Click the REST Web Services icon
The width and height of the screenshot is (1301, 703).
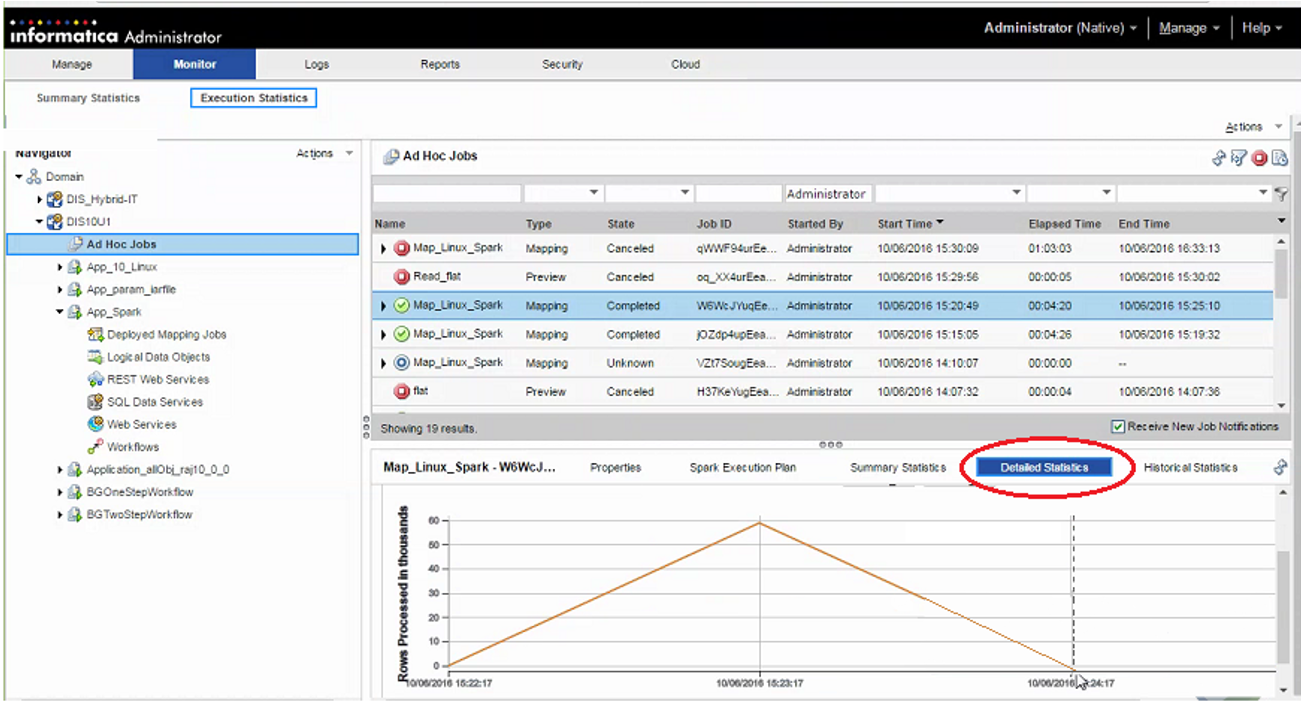pos(96,380)
